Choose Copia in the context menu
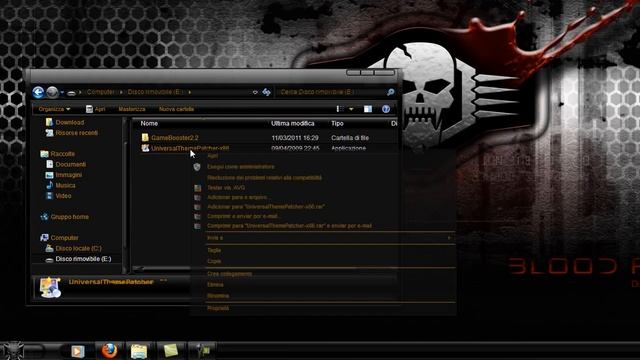 (x=214, y=261)
